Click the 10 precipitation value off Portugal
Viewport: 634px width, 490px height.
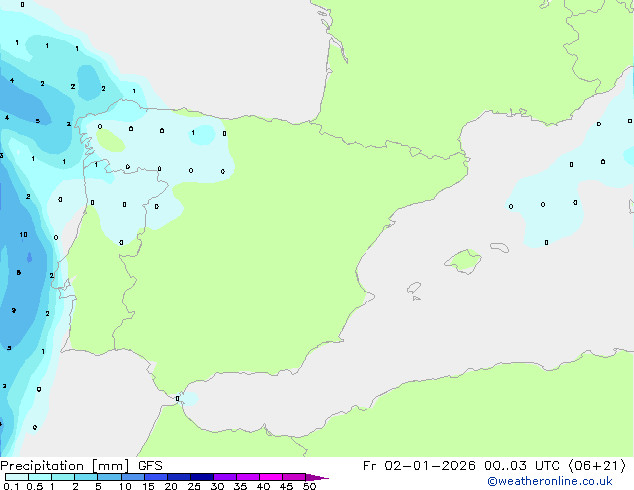tap(23, 234)
